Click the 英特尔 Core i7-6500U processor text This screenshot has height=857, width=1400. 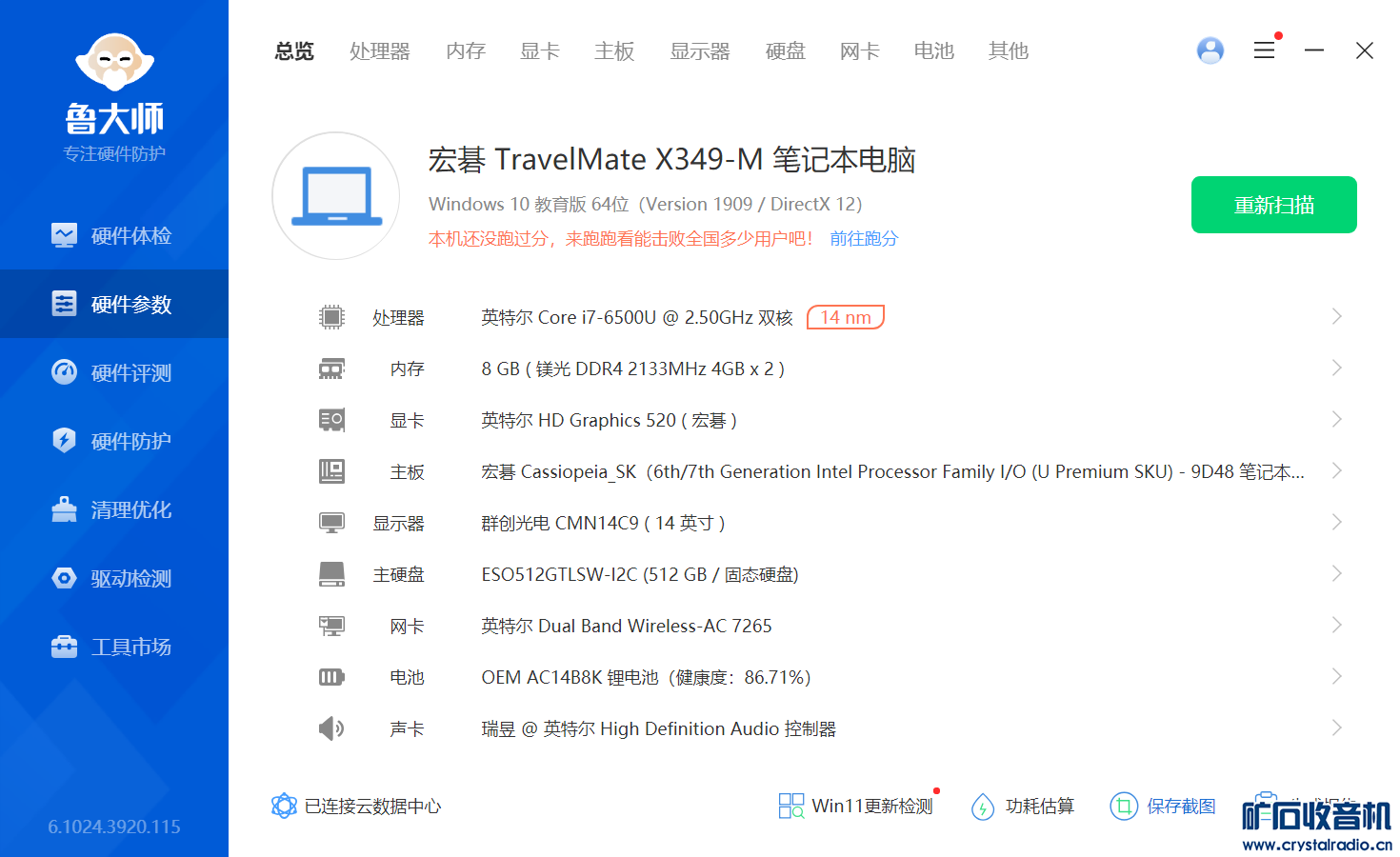pos(637,317)
